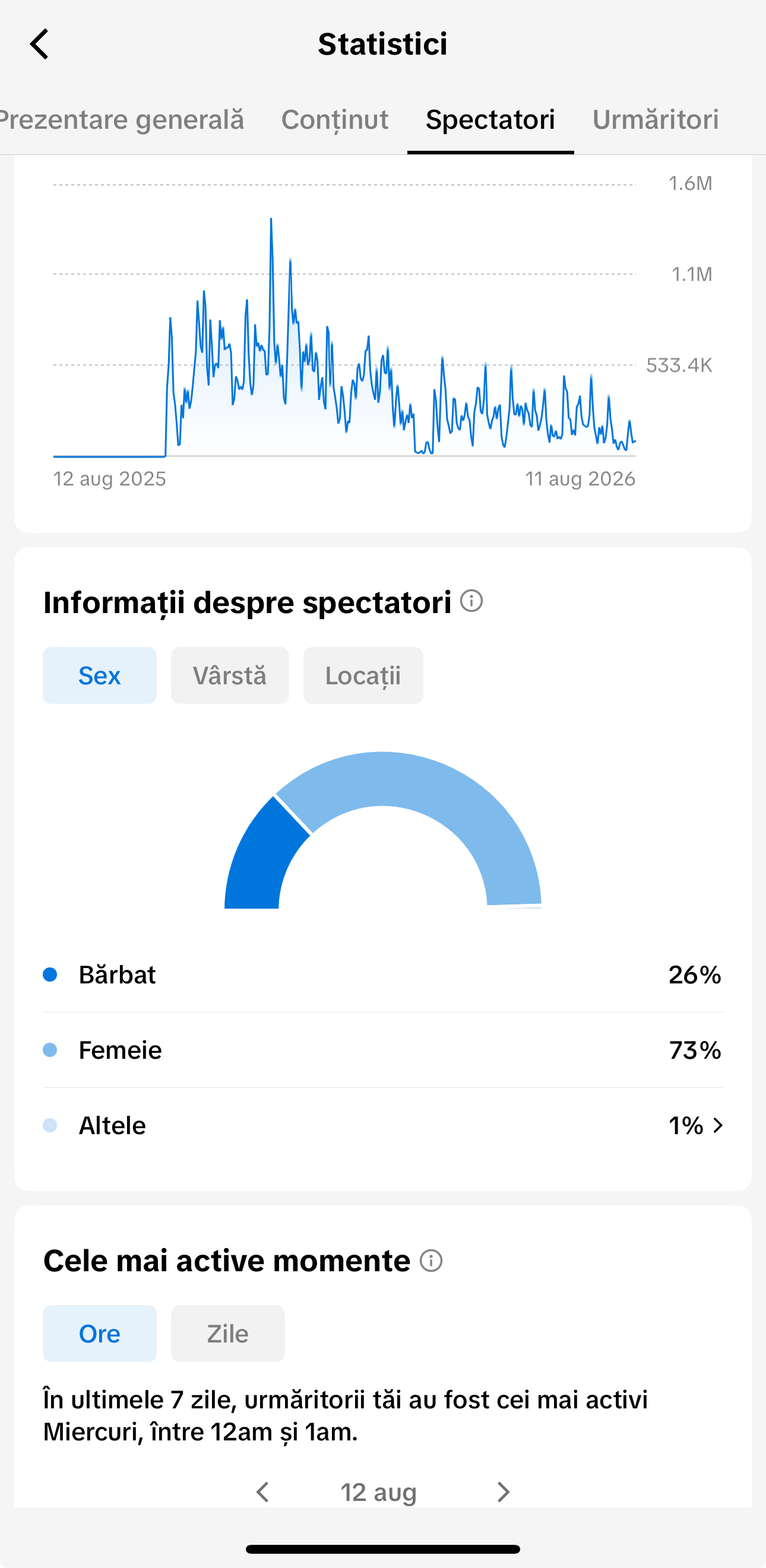
Task: Go to previous day before 12 aug
Action: (x=262, y=1492)
